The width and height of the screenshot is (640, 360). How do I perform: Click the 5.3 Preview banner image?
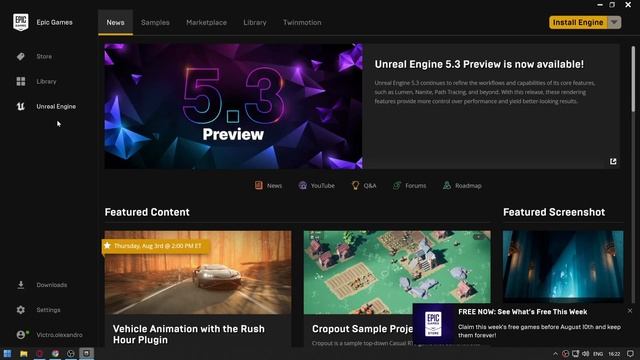(x=233, y=106)
